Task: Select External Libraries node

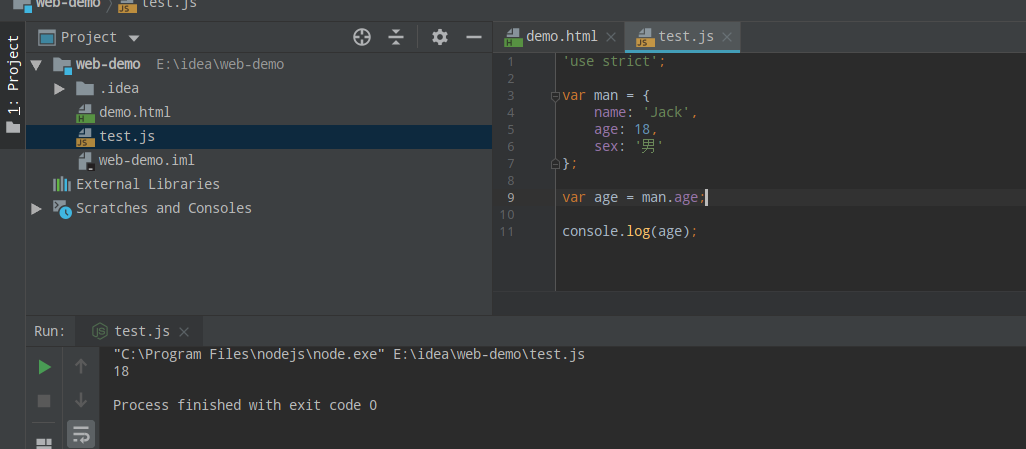Action: point(148,185)
